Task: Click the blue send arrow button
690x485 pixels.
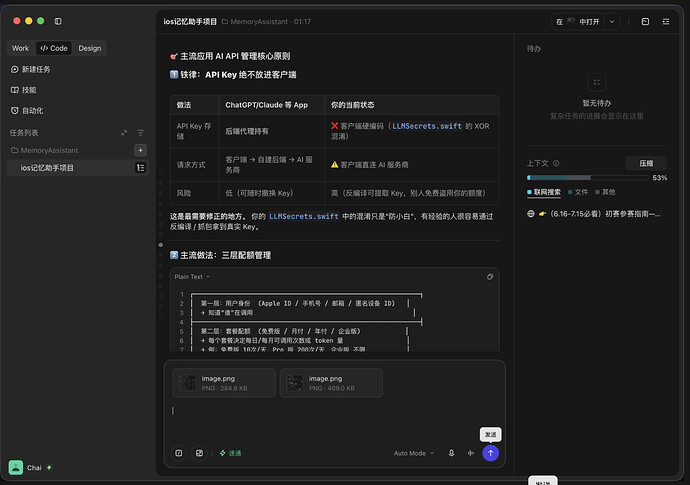Action: [490, 453]
